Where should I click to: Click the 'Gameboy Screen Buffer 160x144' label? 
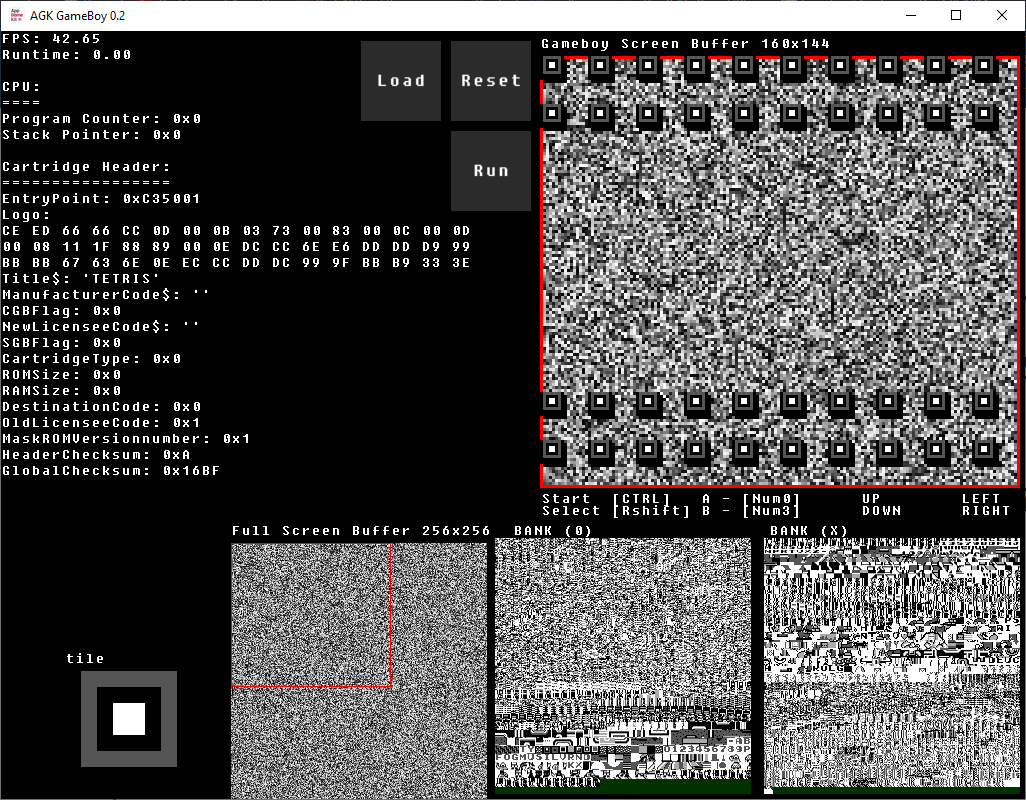(686, 44)
